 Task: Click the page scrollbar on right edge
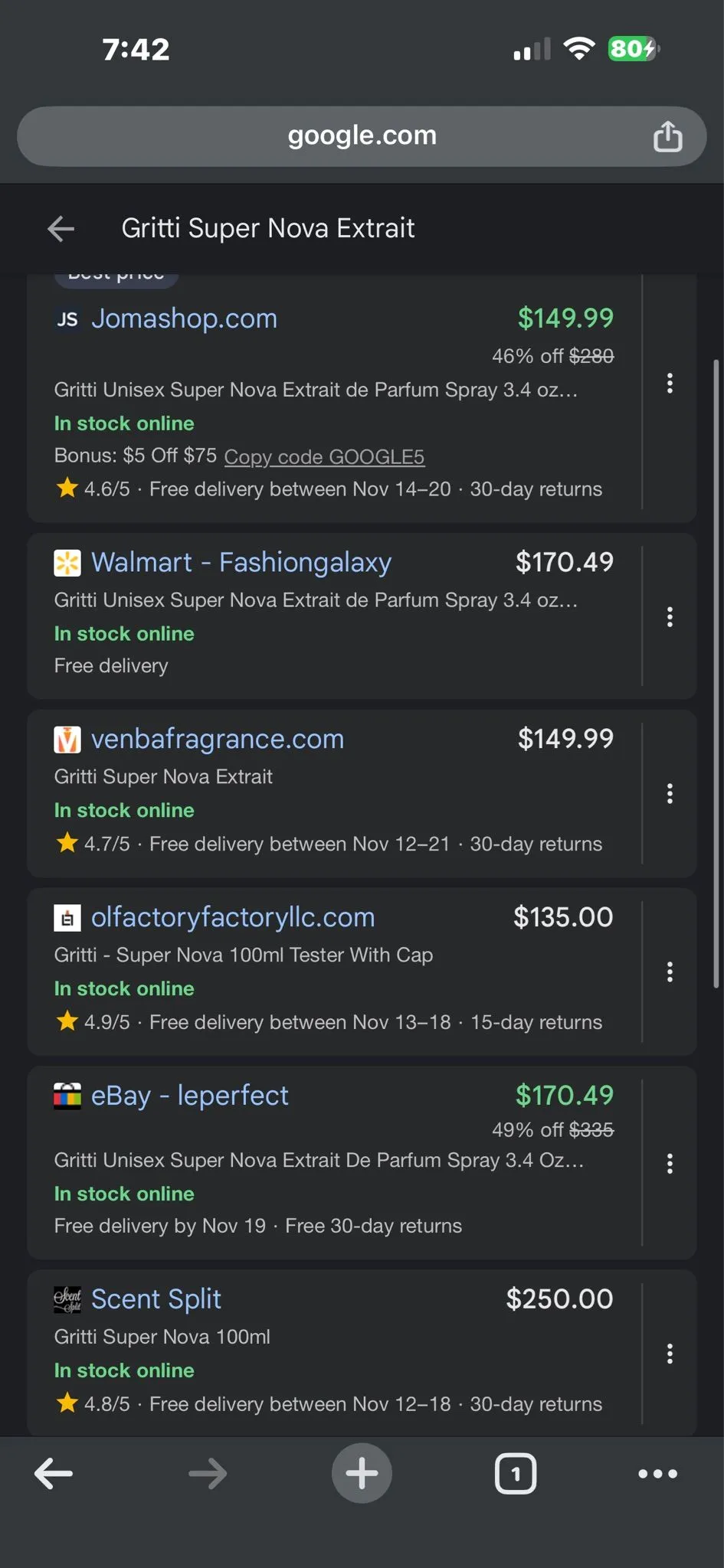[x=716, y=674]
